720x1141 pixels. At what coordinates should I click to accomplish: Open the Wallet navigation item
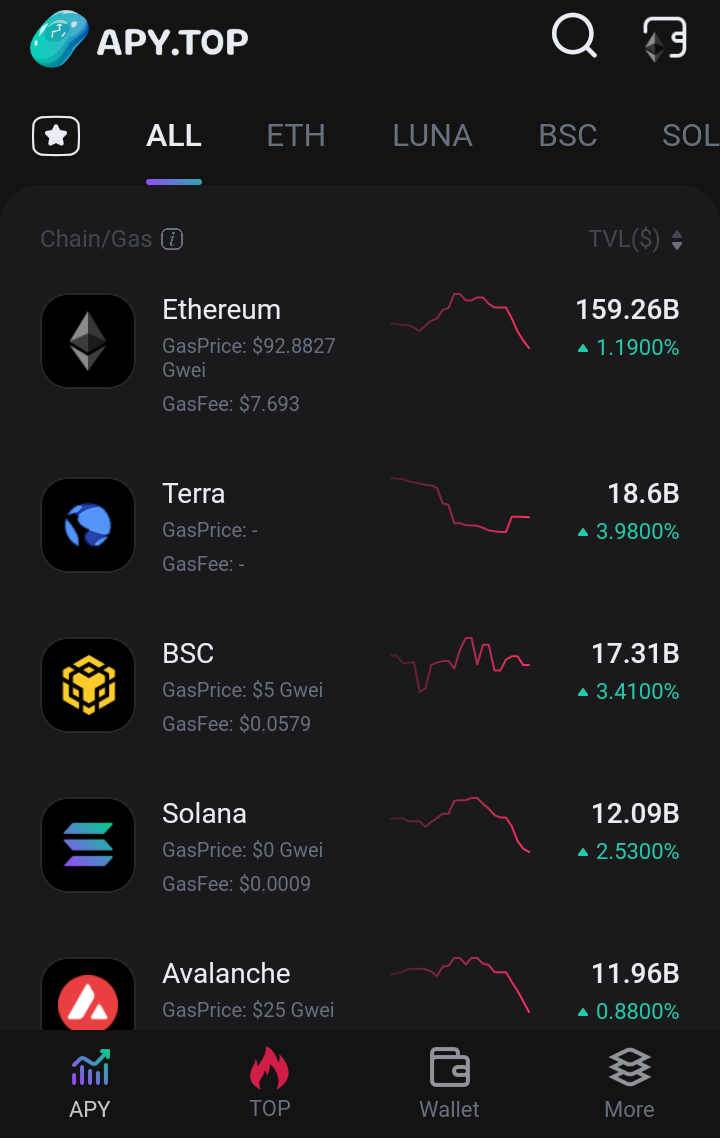[x=449, y=1083]
